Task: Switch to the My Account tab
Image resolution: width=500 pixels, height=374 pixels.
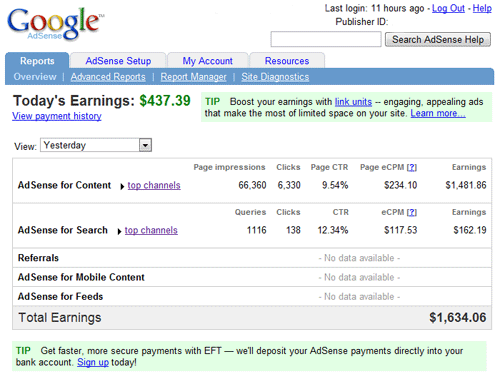Action: pos(207,61)
